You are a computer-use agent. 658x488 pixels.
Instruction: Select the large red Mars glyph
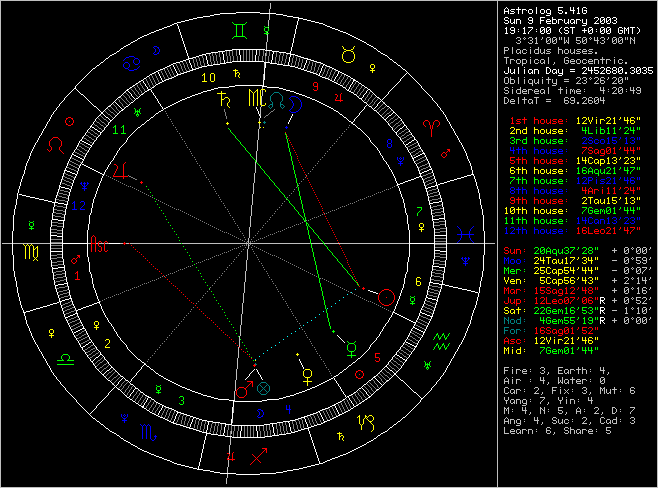244,390
